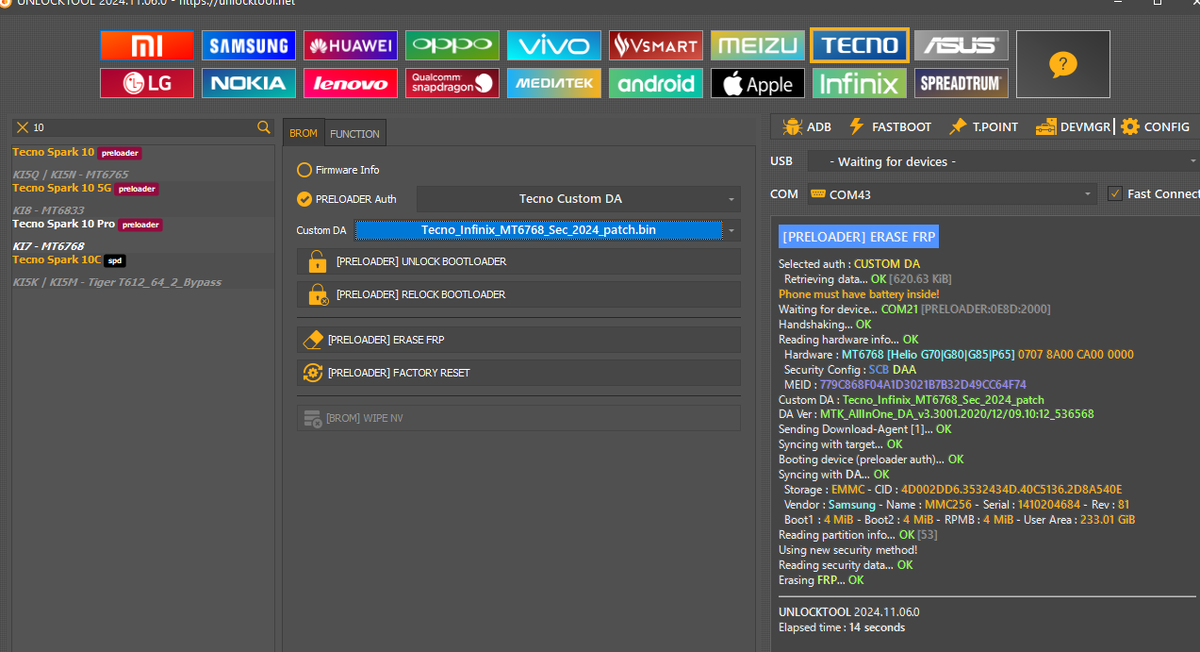Screen dimensions: 1200x652
Task: Select the Vsmart brand icon
Action: coord(656,45)
